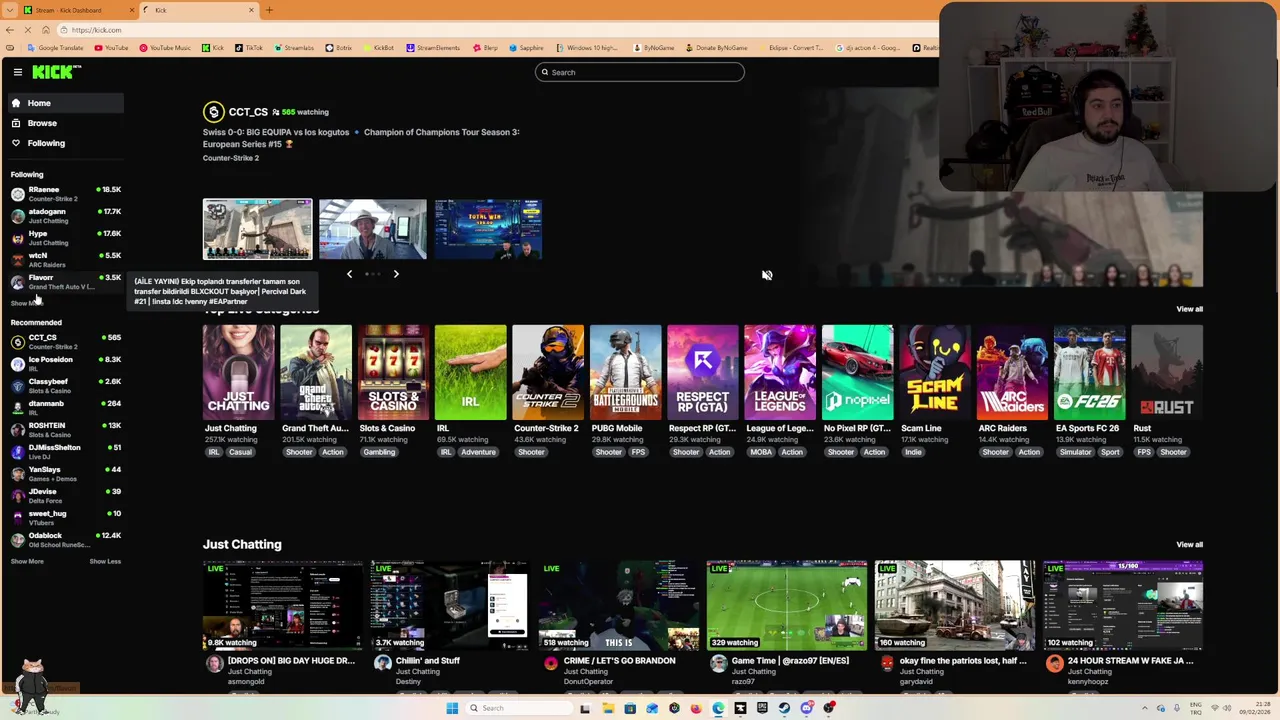The height and width of the screenshot is (720, 1280).
Task: Unmute the featured stream player
Action: click(767, 275)
